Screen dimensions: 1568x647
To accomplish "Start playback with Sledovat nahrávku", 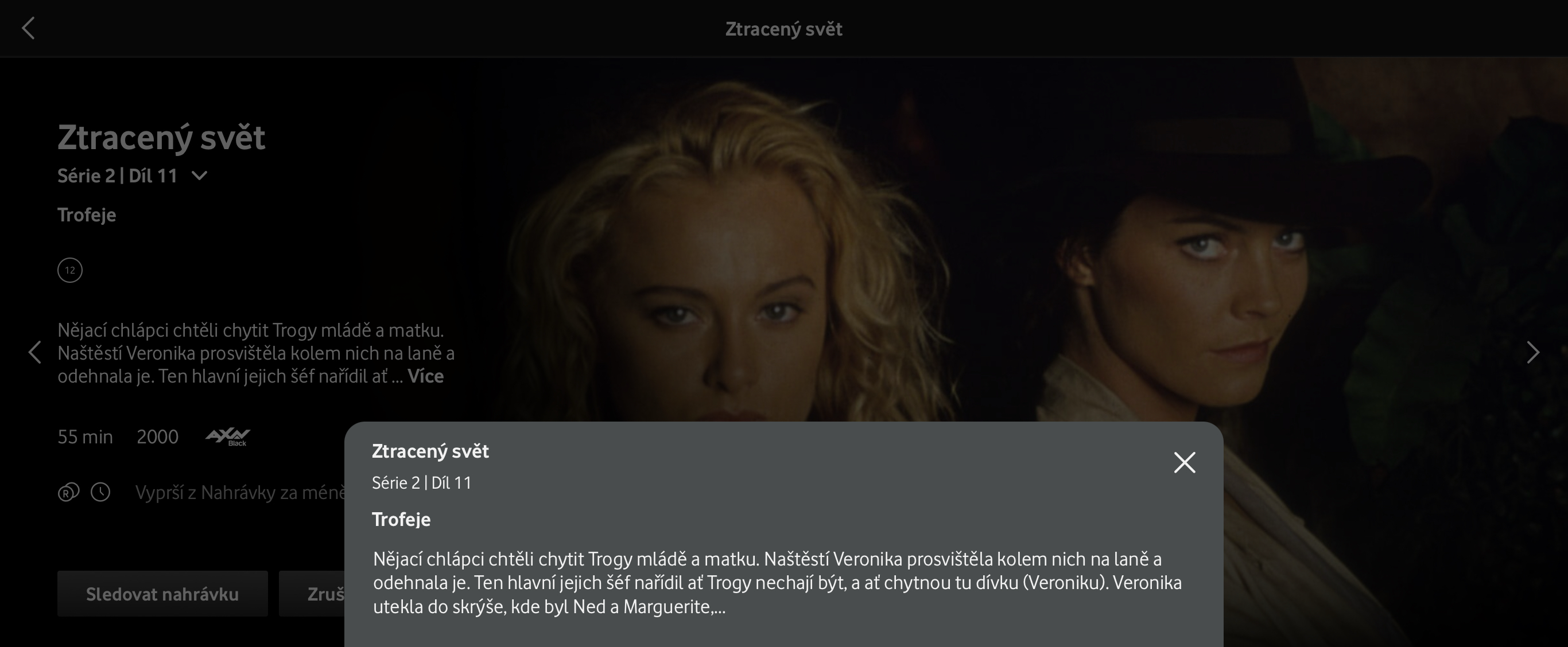I will pyautogui.click(x=162, y=594).
